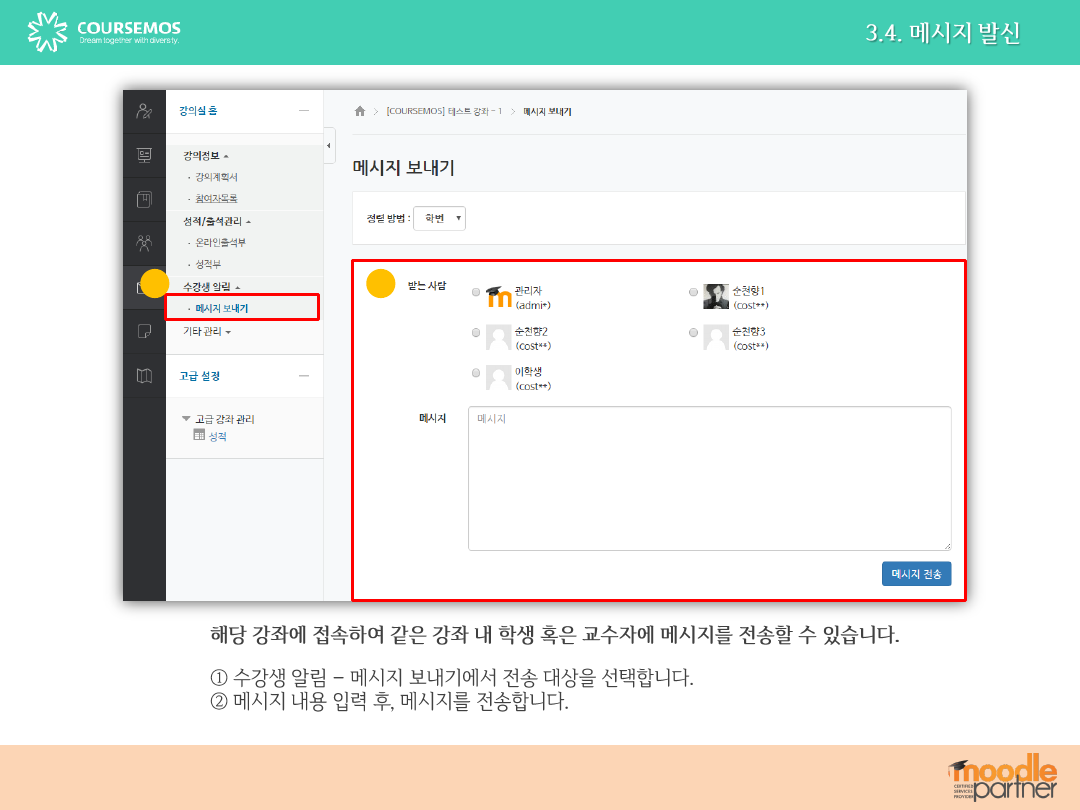Click inside the 메시지 text area
Screen dimensions: 1080x810
click(x=708, y=478)
